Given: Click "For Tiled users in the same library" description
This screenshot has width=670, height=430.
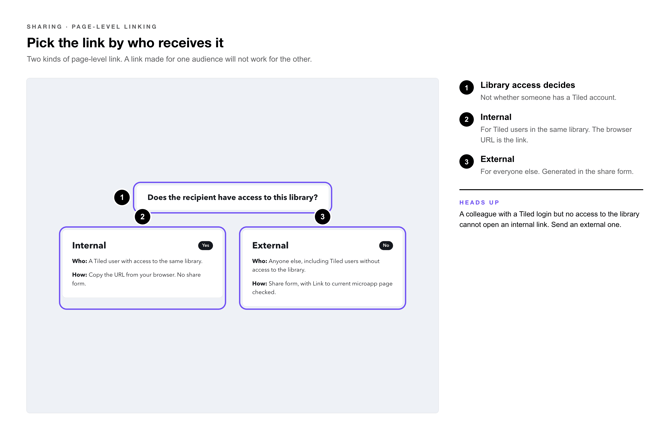Looking at the screenshot, I should point(556,135).
